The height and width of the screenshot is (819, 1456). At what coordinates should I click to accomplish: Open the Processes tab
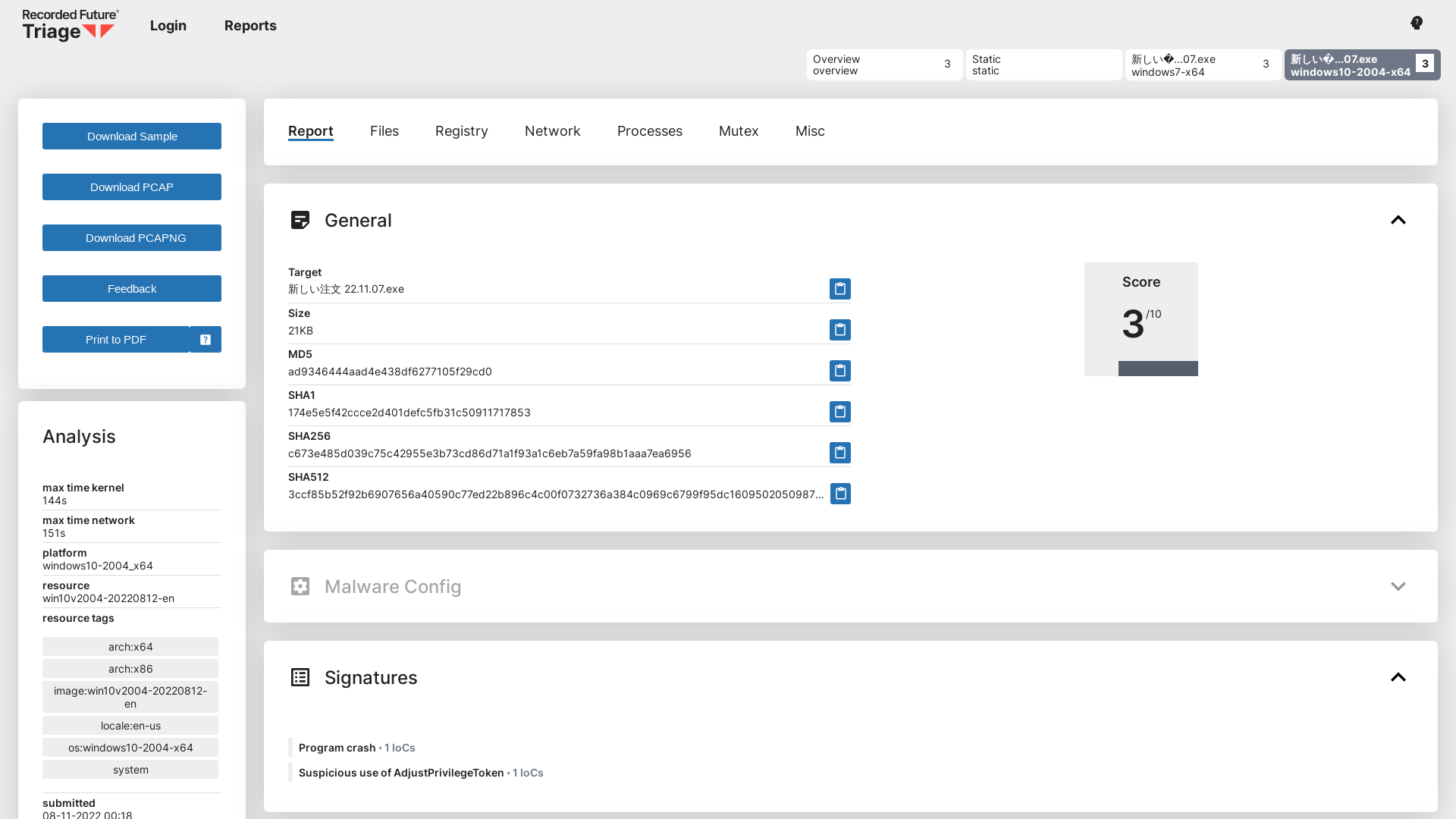649,131
